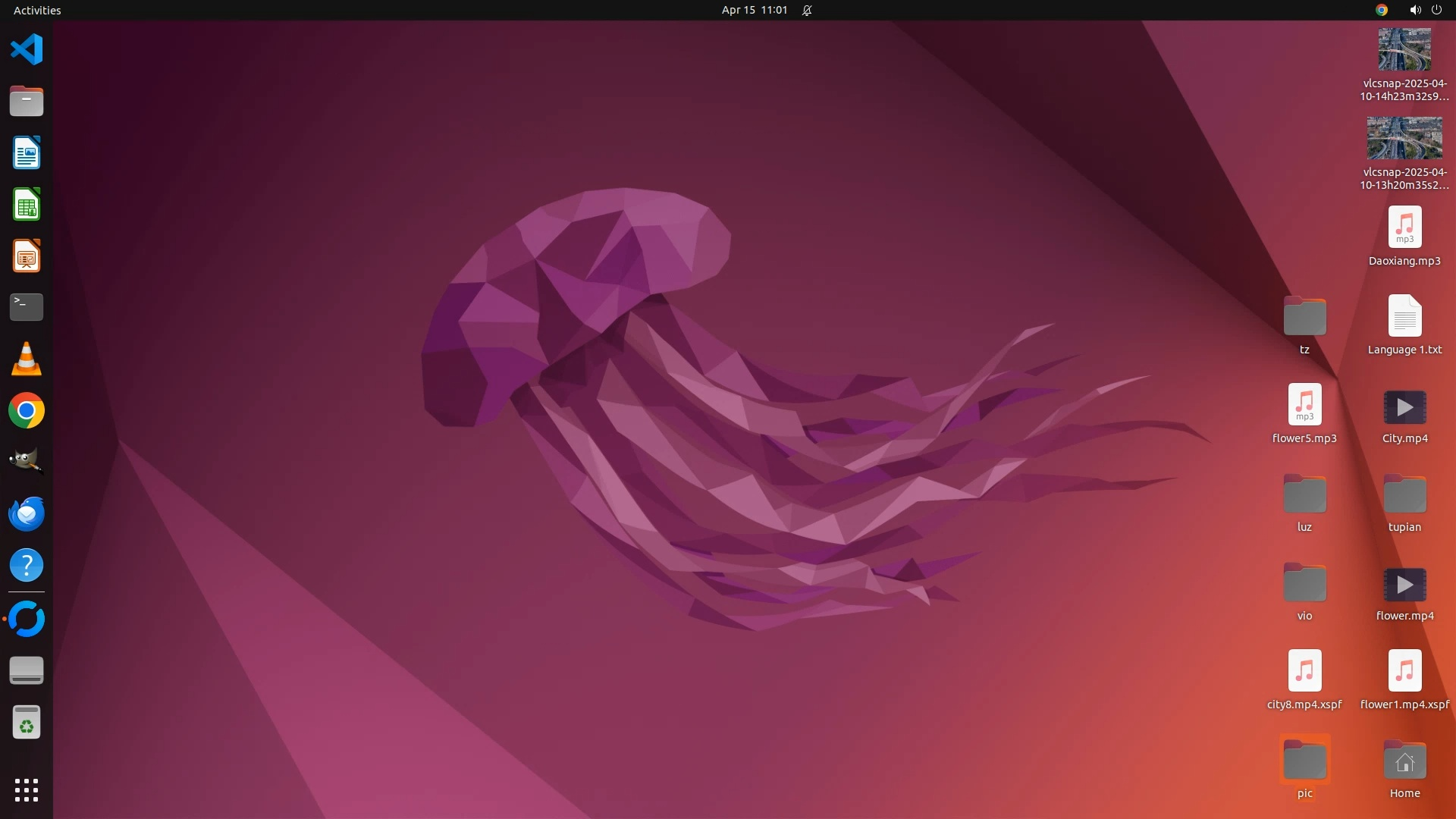Viewport: 1456px width, 819px height.
Task: Open Thunderbird mail client
Action: coord(27,513)
